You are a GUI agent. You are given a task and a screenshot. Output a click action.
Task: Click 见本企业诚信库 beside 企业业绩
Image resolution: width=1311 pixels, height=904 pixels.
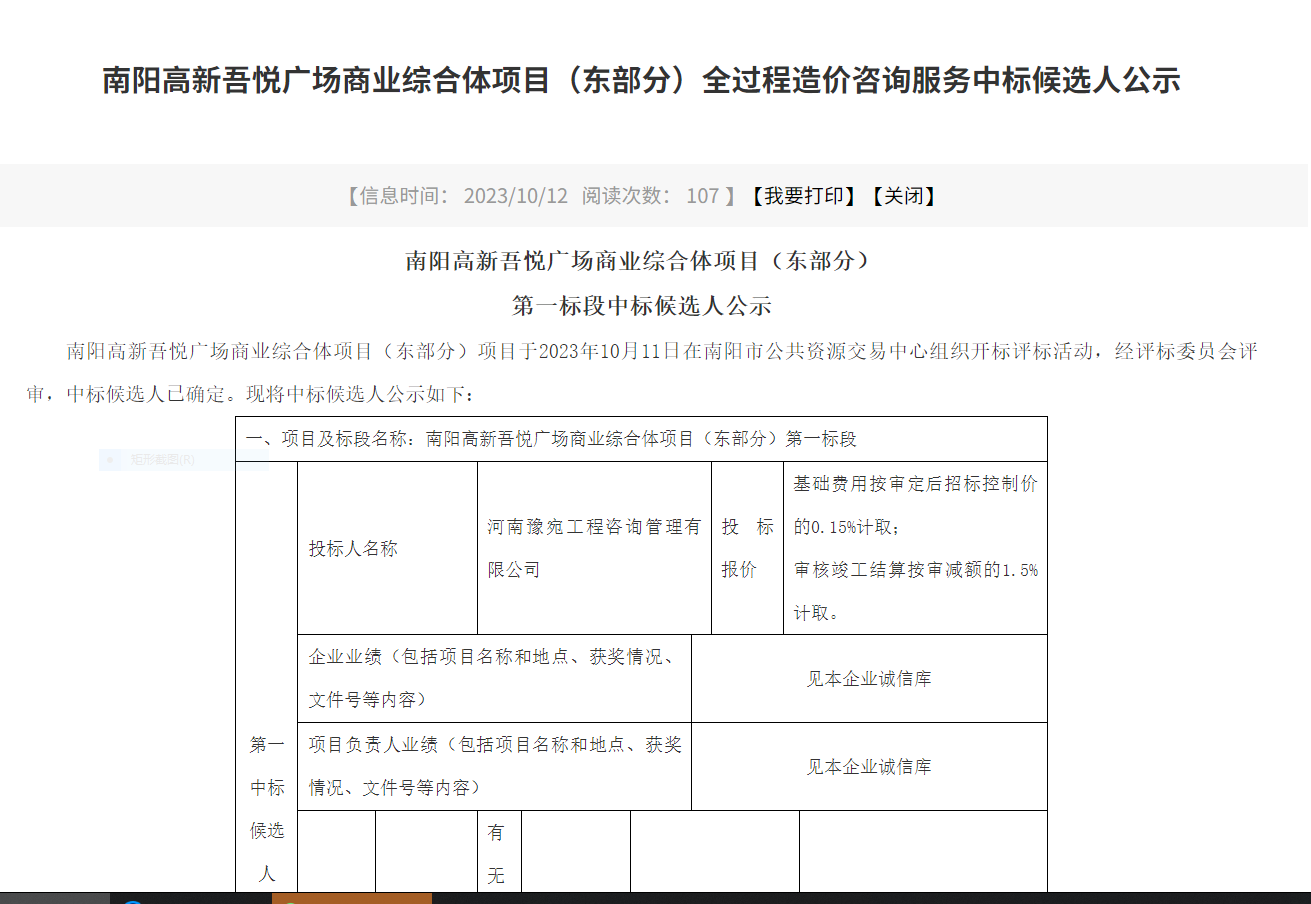point(869,679)
